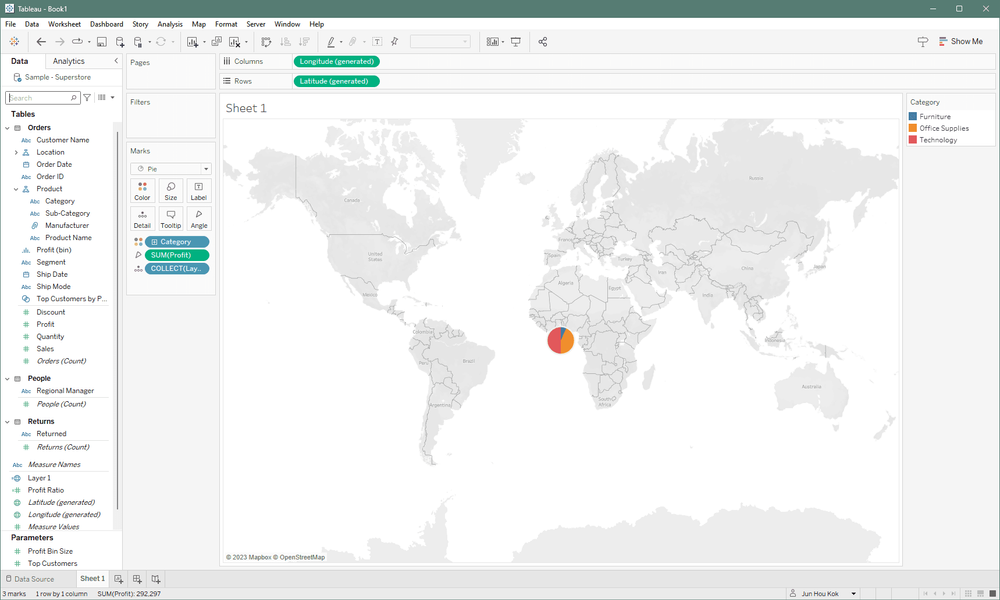The image size is (1000, 600).
Task: Click the Angle button in Marks card
Action: point(199,219)
